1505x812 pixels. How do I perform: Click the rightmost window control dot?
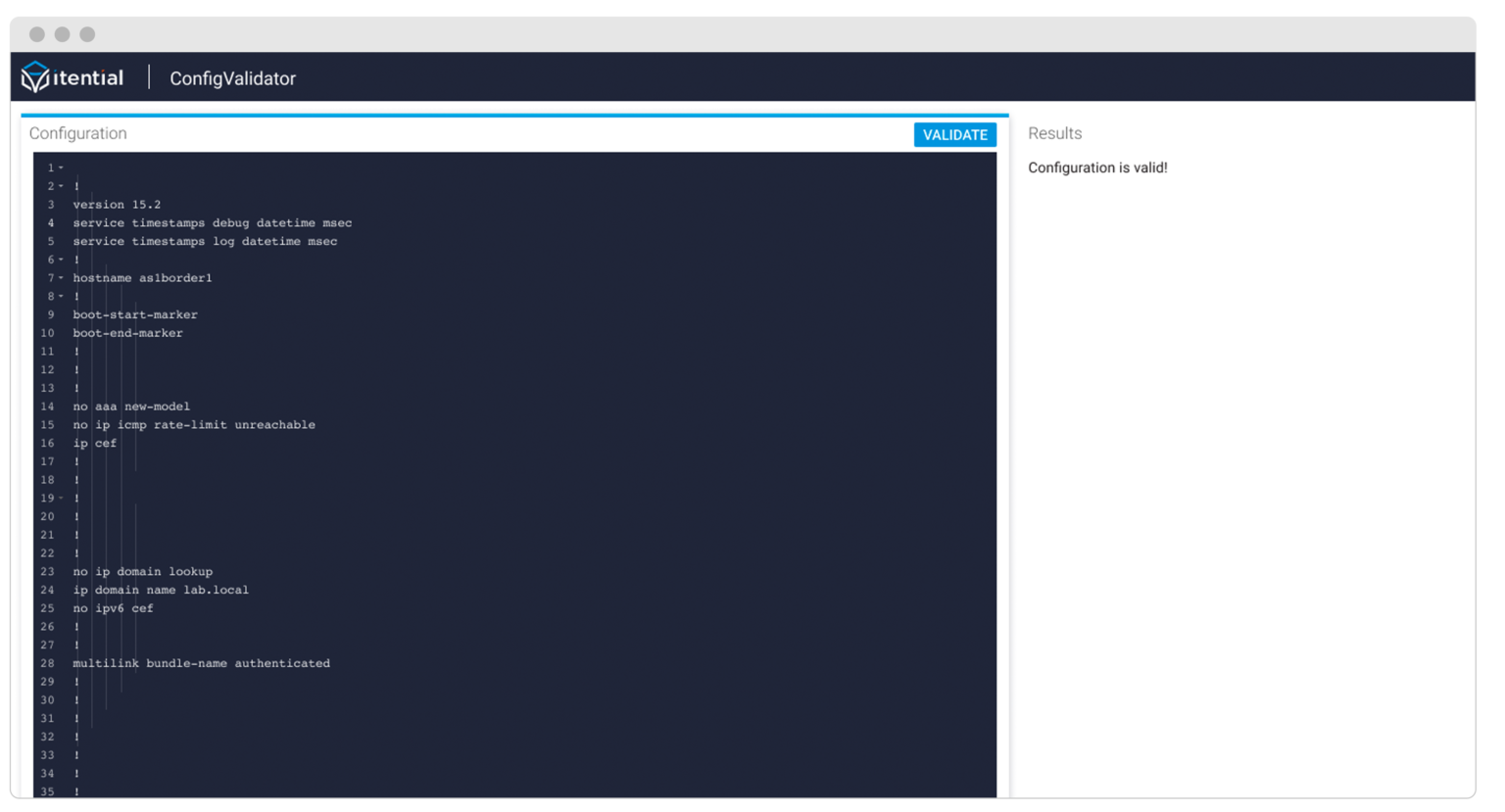click(x=88, y=32)
